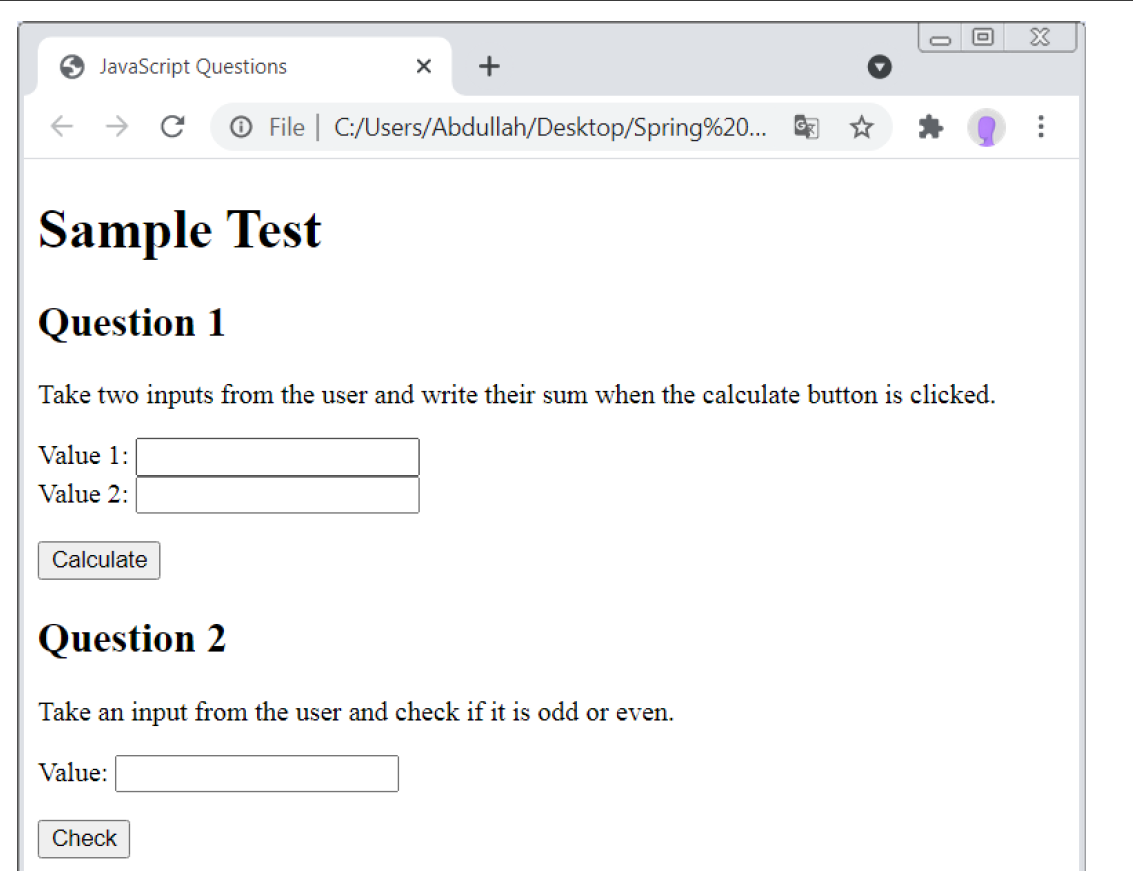Open the Extensions puzzle icon

pyautogui.click(x=930, y=127)
